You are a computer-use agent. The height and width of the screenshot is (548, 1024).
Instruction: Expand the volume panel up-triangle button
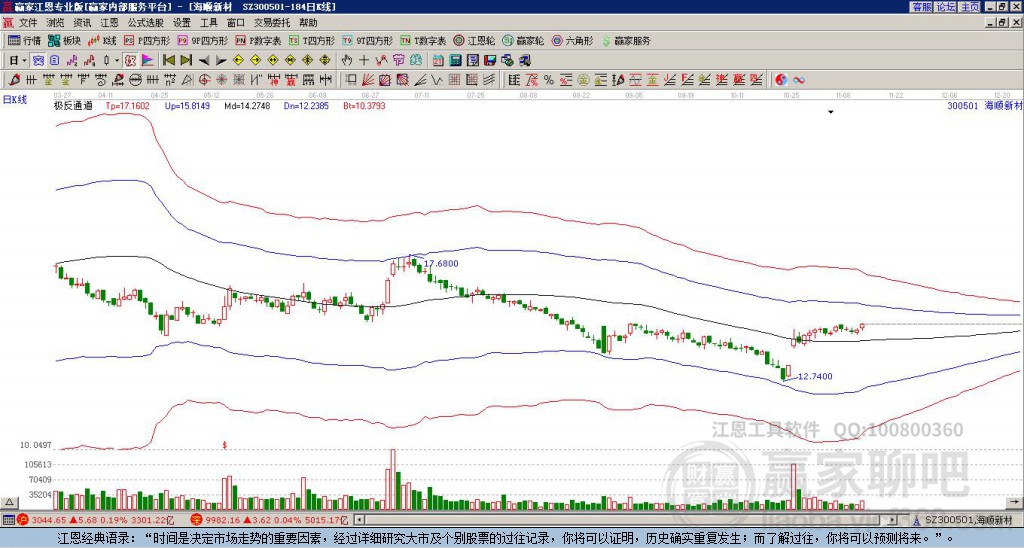pyautogui.click(x=9, y=502)
